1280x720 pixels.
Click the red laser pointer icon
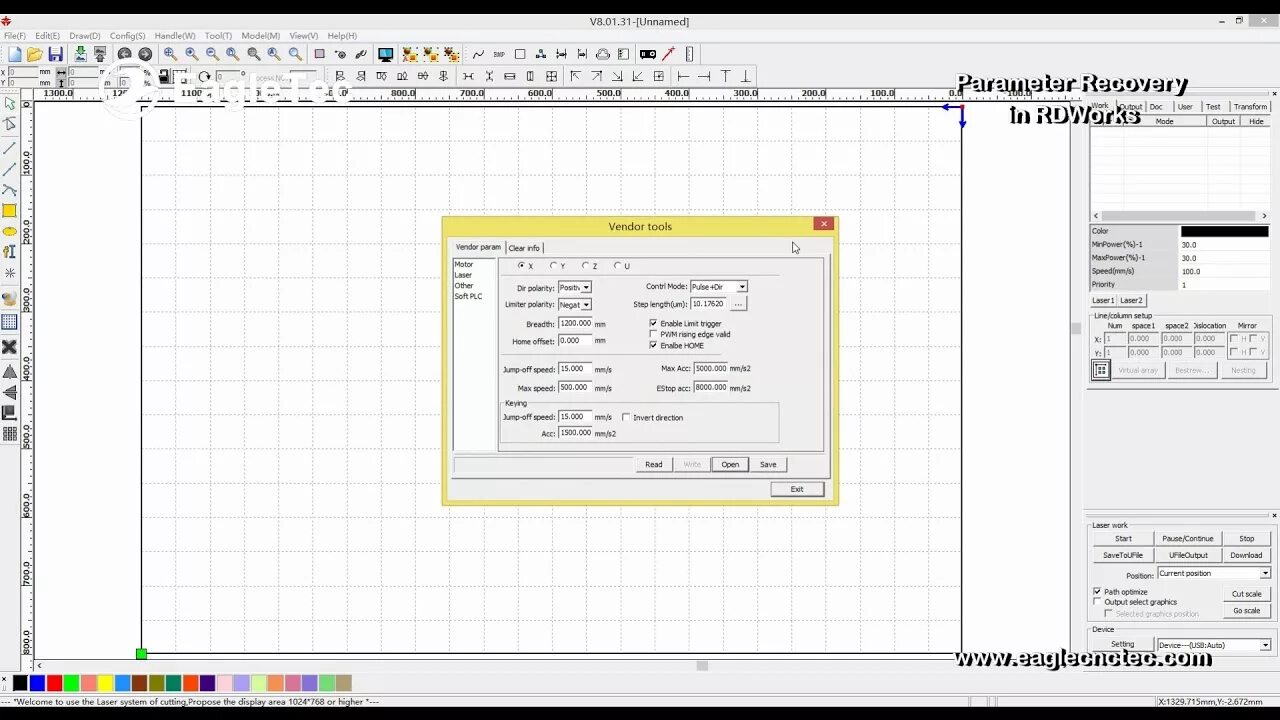pyautogui.click(x=668, y=54)
